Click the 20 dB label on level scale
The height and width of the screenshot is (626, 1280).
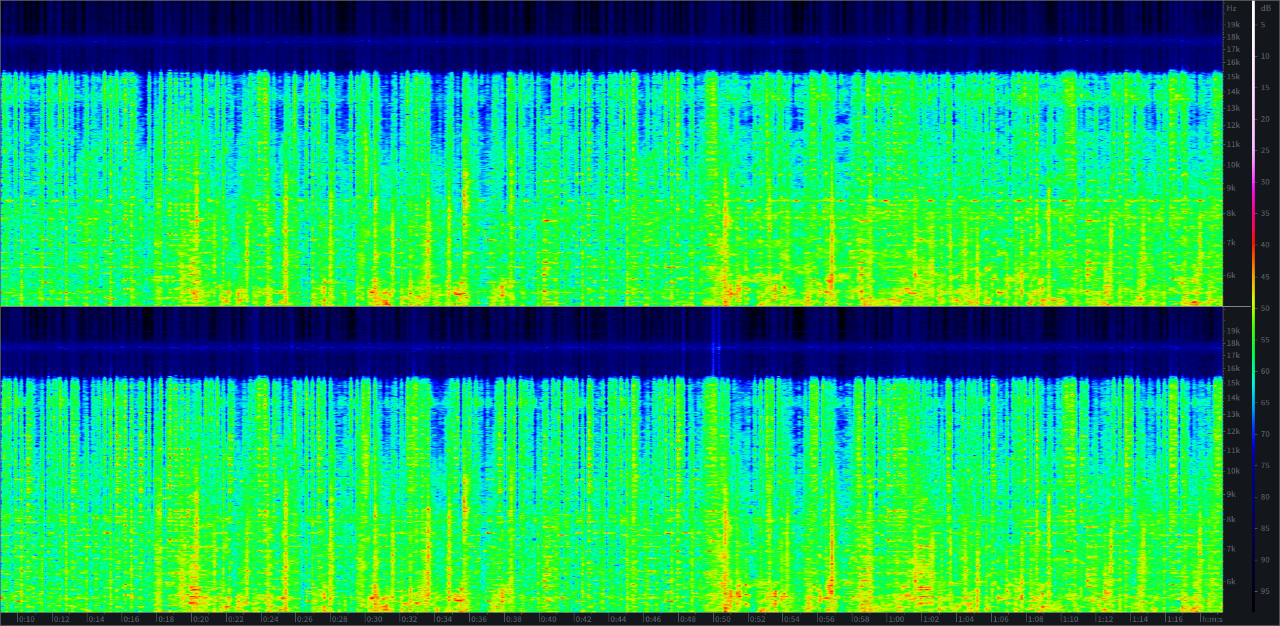pyautogui.click(x=1265, y=119)
